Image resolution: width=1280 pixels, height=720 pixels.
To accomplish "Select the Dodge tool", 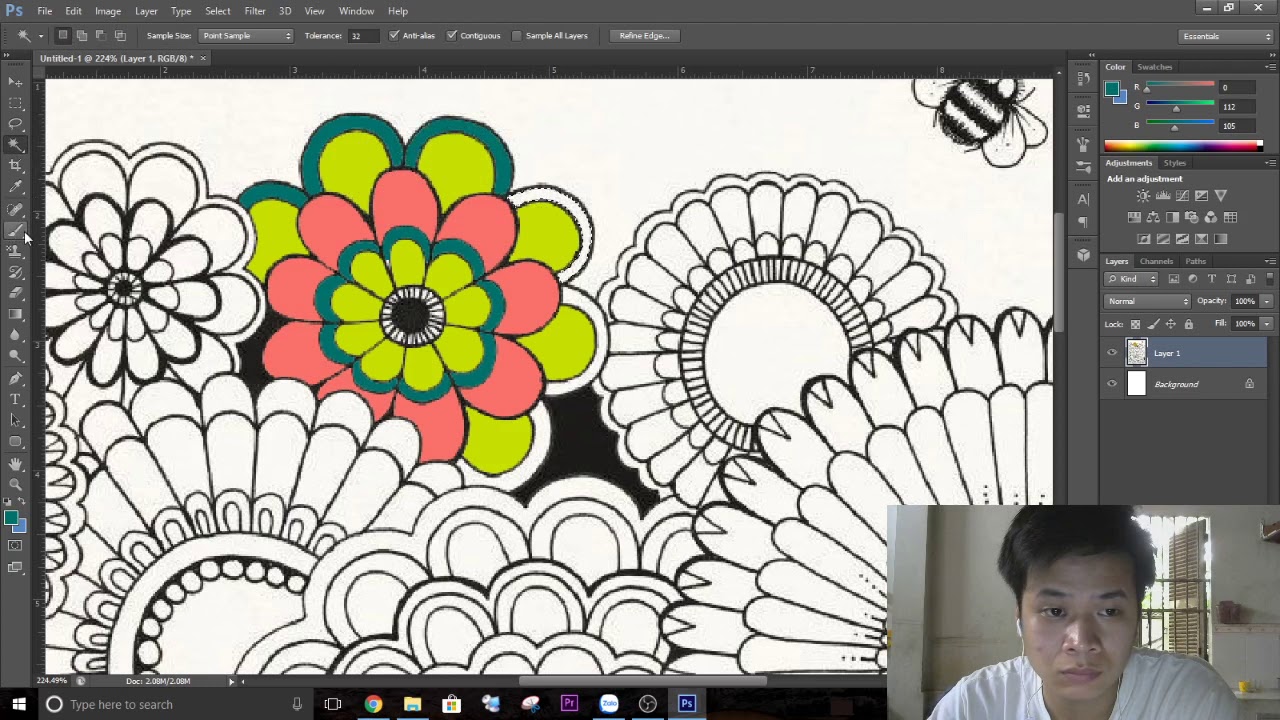I will coord(15,356).
